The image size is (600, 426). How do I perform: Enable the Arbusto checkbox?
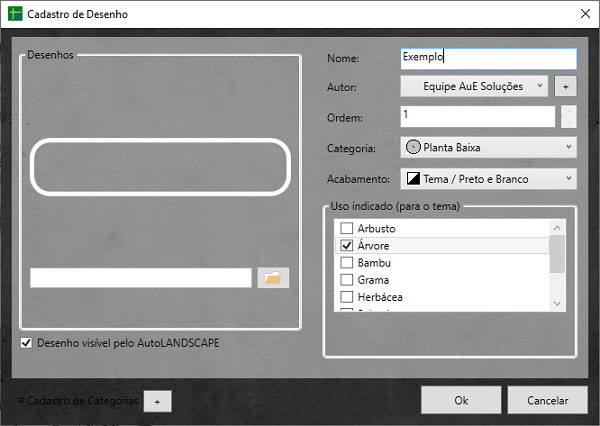point(347,229)
